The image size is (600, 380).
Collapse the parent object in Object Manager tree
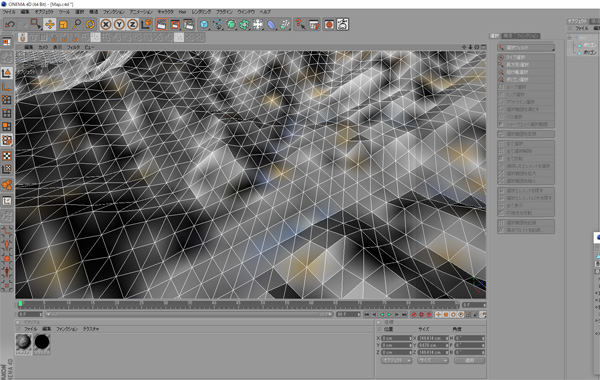pos(570,38)
